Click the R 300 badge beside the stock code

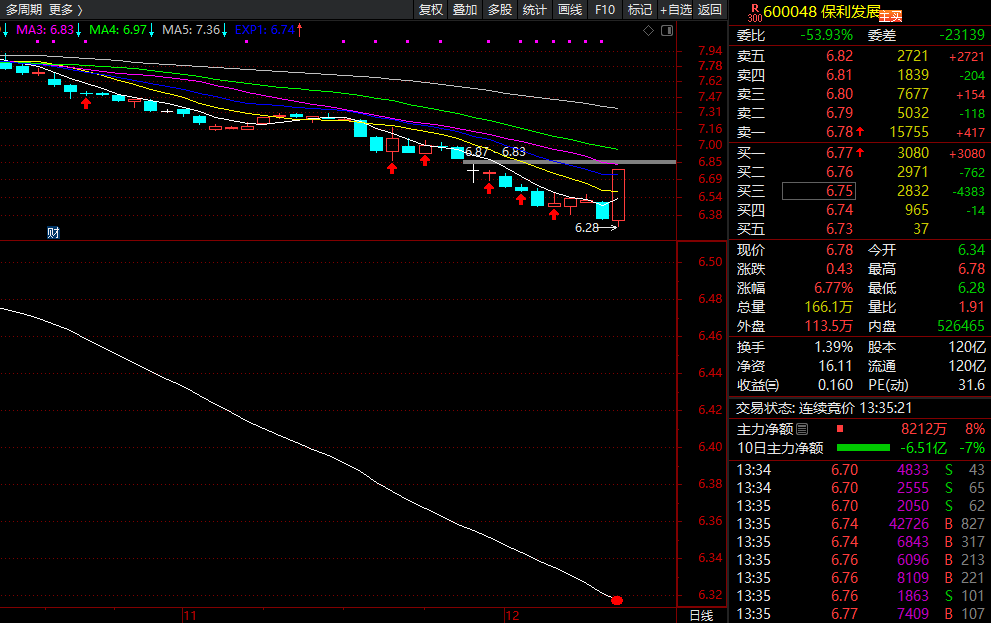click(x=753, y=11)
